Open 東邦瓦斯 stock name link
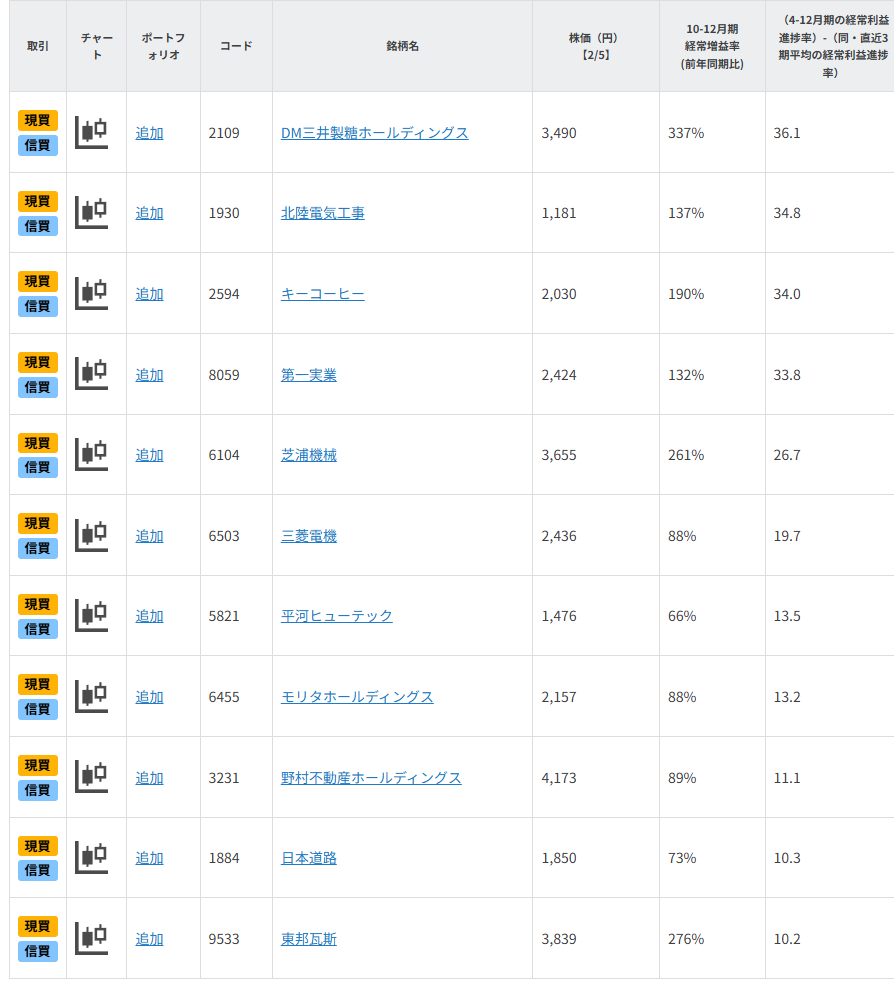Screen dimensions: 894x993 click(x=309, y=939)
